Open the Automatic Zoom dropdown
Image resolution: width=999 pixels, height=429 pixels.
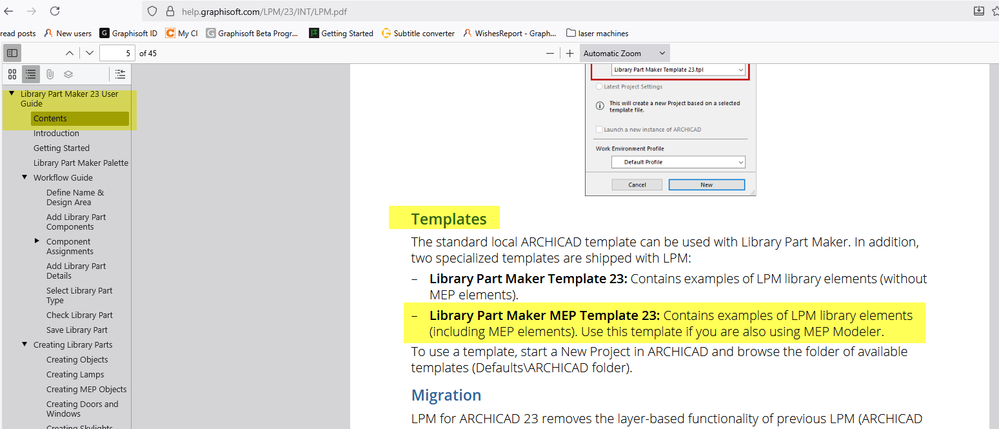[625, 54]
